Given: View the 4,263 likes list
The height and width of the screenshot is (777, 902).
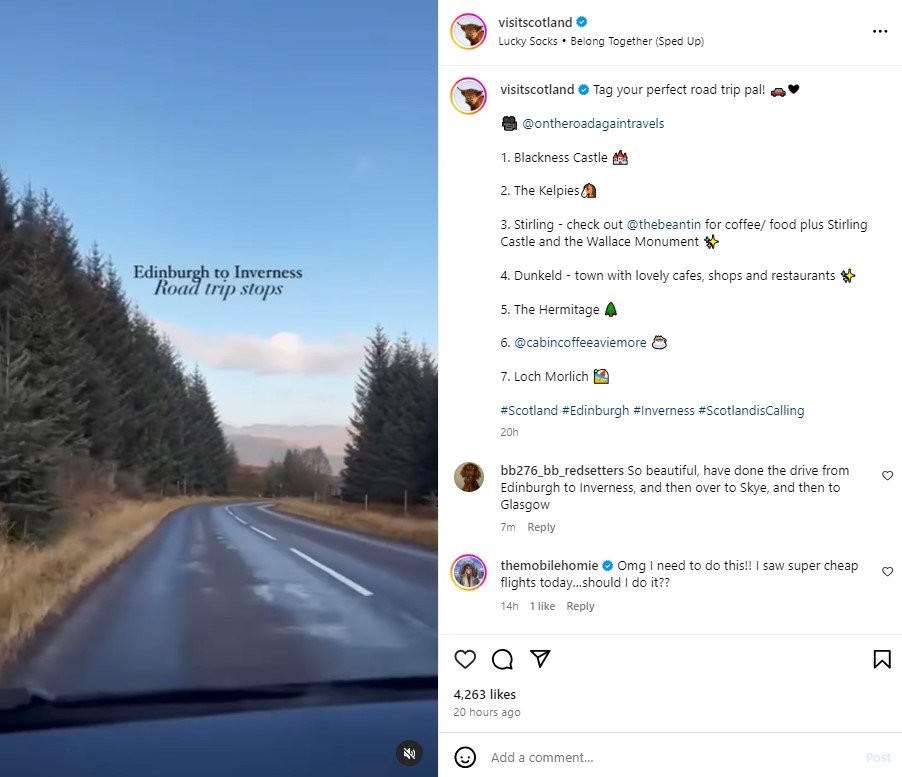Looking at the screenshot, I should point(484,695).
